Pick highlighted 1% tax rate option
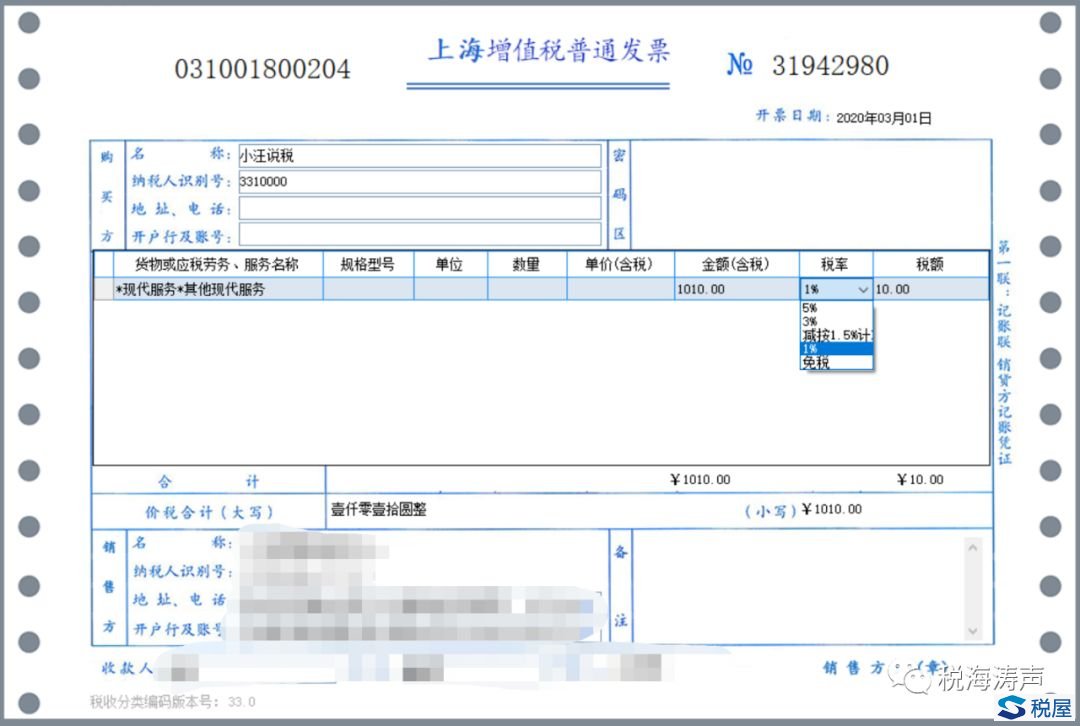Image resolution: width=1080 pixels, height=726 pixels. tap(836, 349)
